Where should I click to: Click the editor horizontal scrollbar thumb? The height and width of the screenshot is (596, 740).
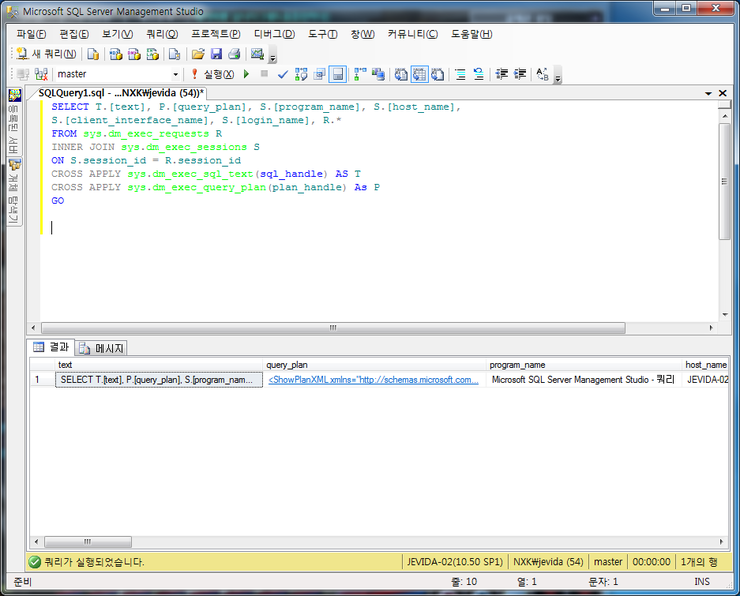333,327
